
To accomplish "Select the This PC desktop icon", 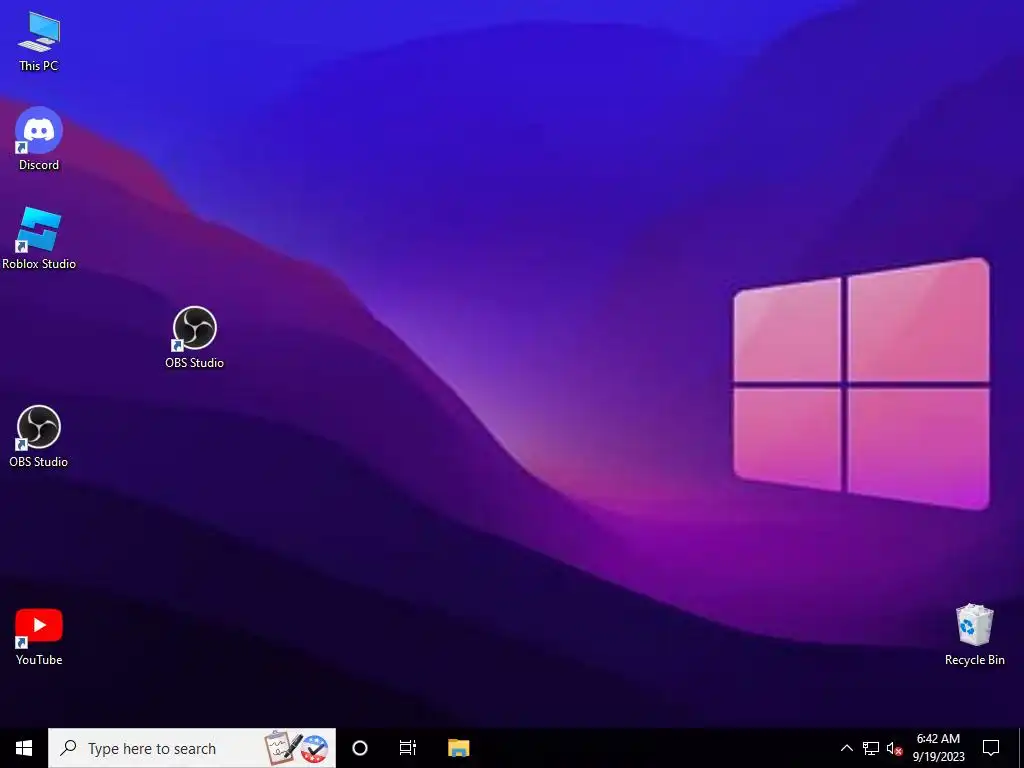I will point(39,40).
